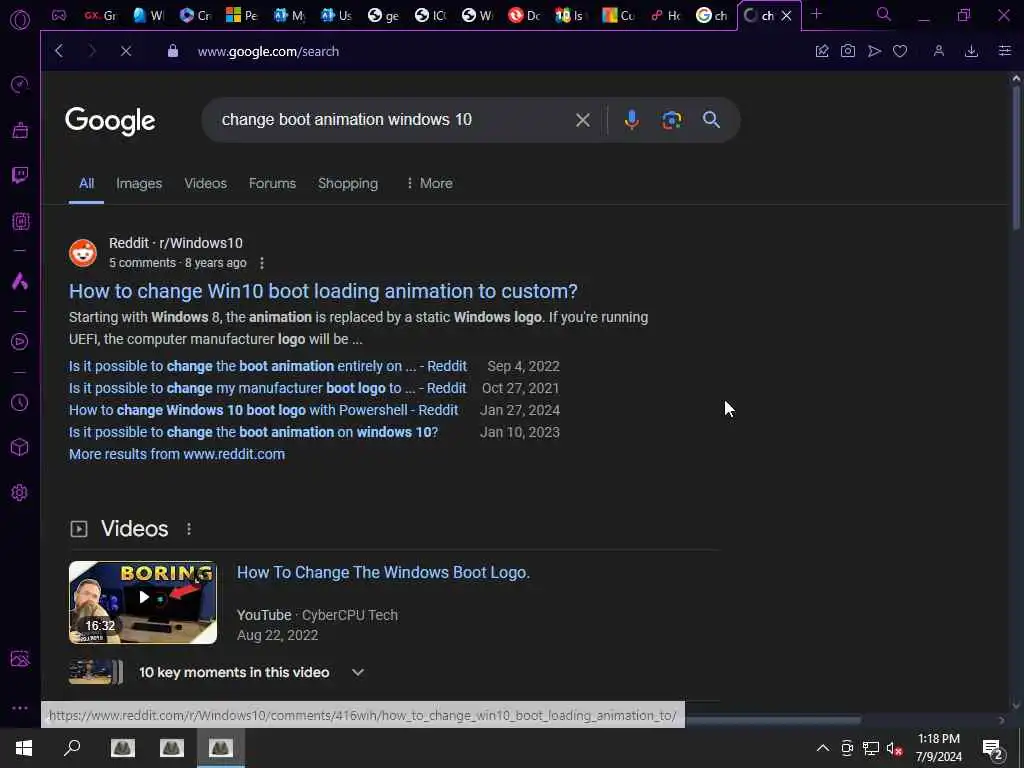Close the active 'ch' tab
The width and height of the screenshot is (1024, 768).
coord(787,16)
